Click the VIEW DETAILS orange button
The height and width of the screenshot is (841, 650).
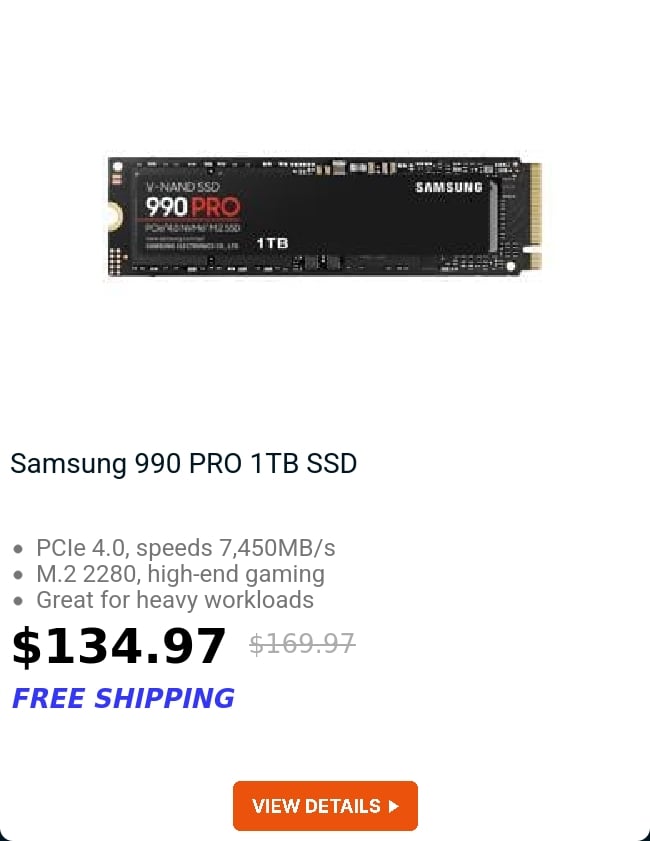tap(325, 806)
